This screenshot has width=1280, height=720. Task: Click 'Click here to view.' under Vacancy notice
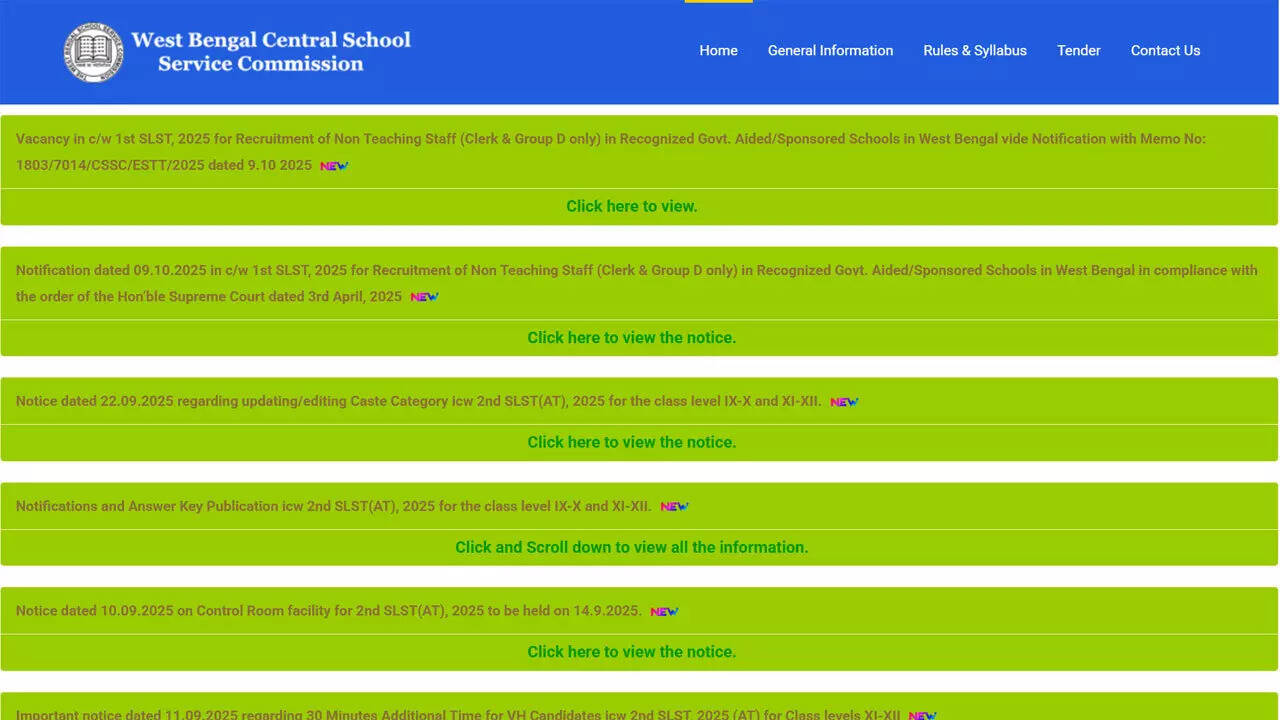click(631, 207)
